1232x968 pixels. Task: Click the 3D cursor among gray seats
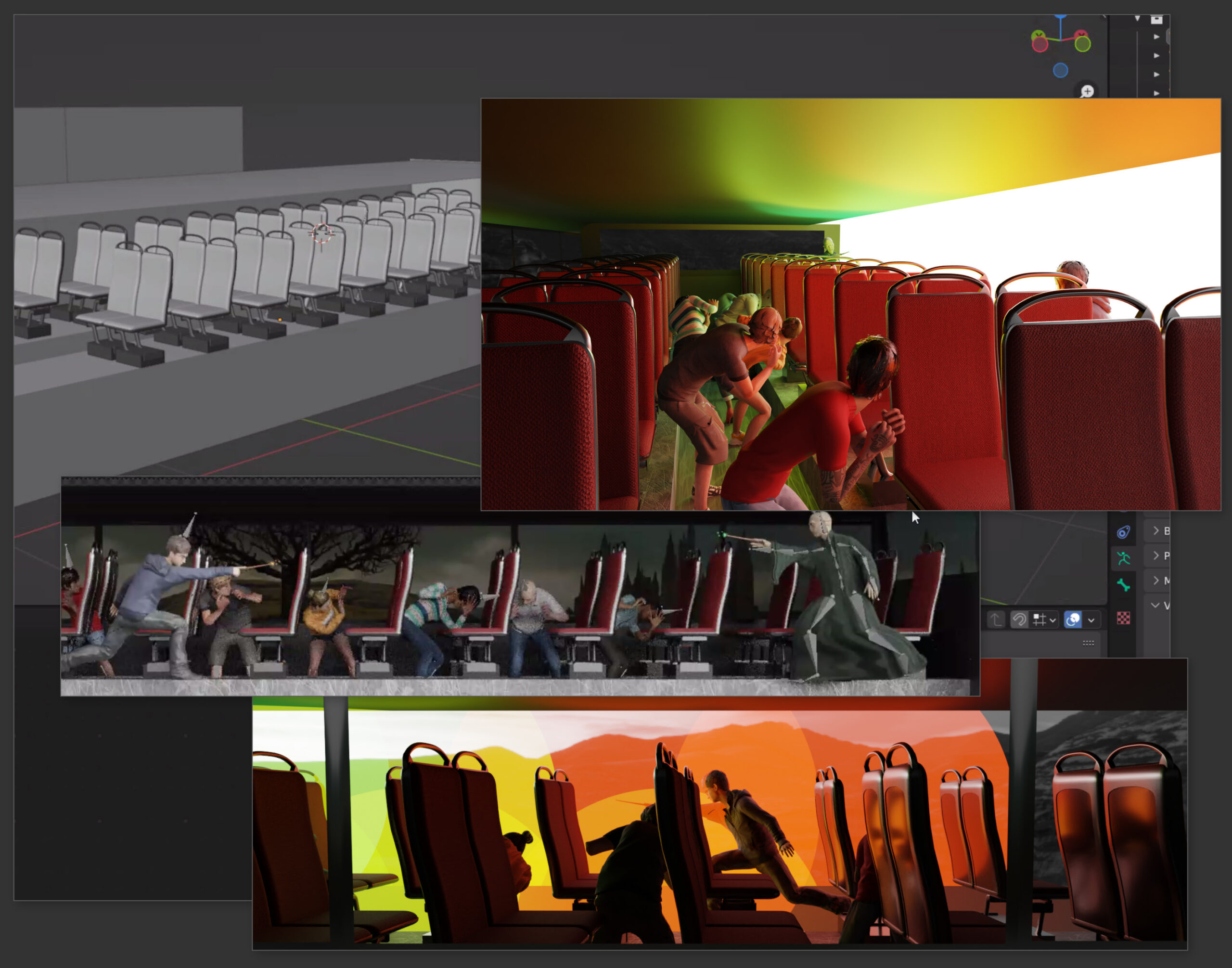(x=322, y=233)
